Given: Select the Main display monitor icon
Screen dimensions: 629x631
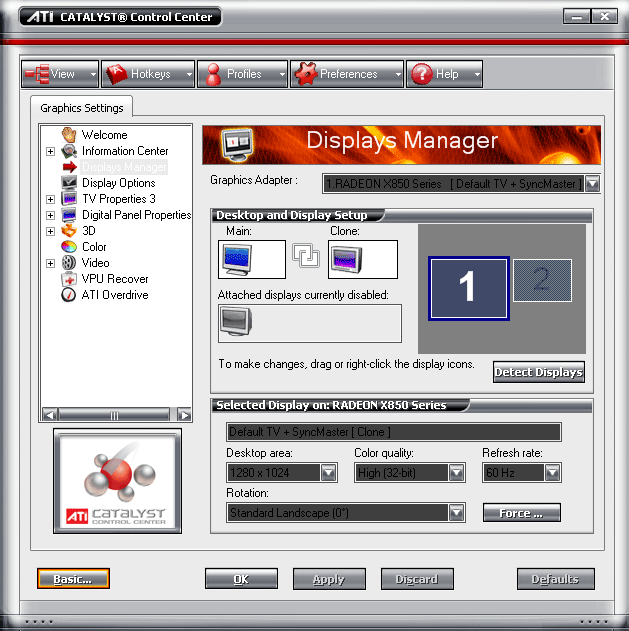Looking at the screenshot, I should (237, 260).
